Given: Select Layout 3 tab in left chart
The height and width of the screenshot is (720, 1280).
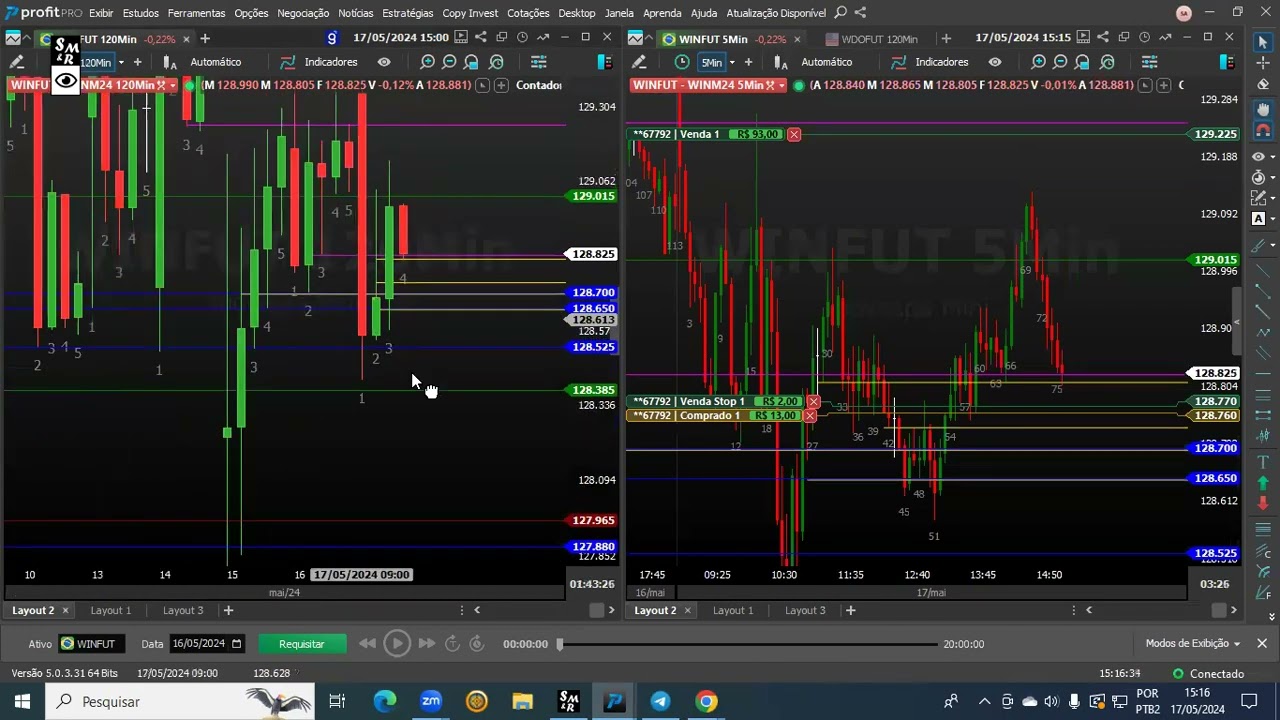Looking at the screenshot, I should click(x=183, y=610).
